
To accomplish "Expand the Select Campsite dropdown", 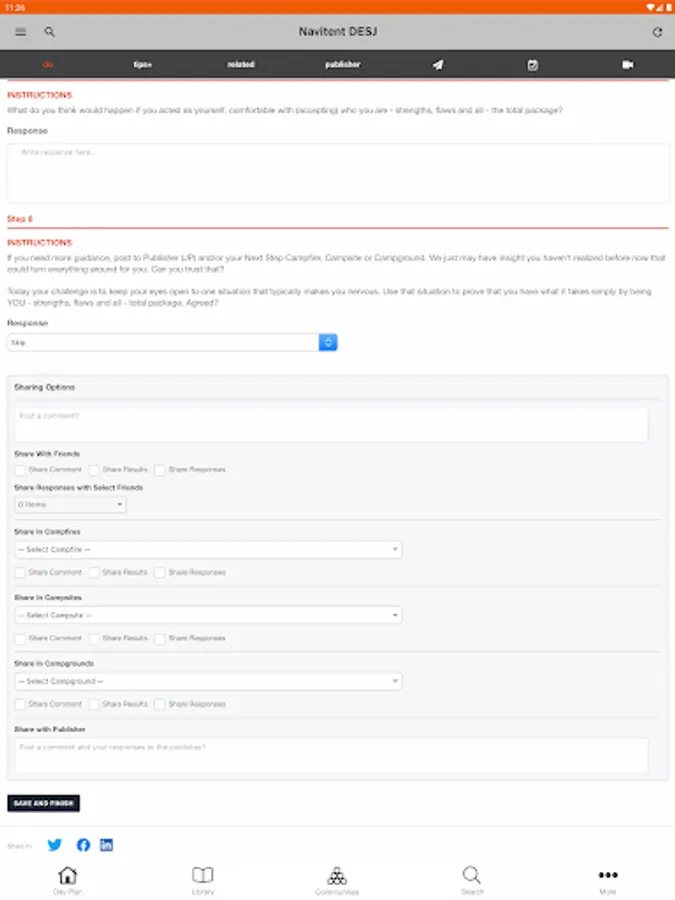I will (208, 615).
